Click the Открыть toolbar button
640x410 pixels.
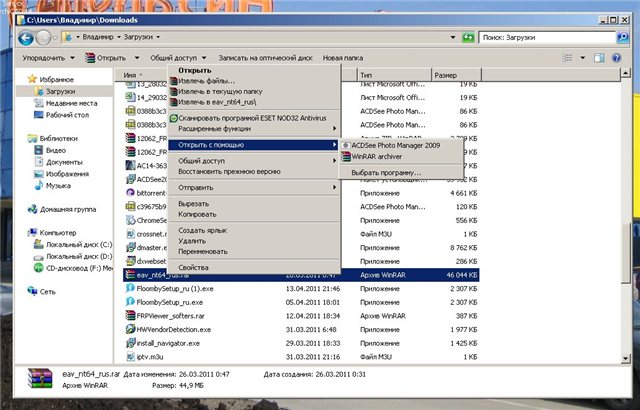point(106,58)
